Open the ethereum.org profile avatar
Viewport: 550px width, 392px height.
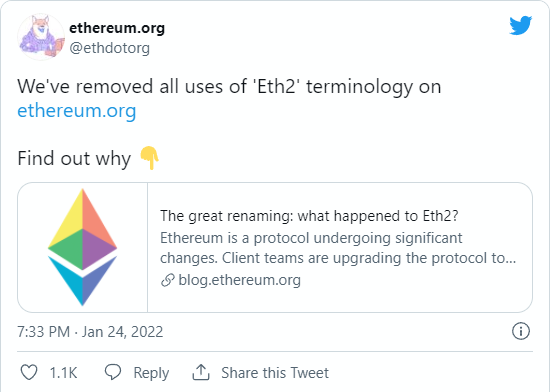[x=41, y=37]
